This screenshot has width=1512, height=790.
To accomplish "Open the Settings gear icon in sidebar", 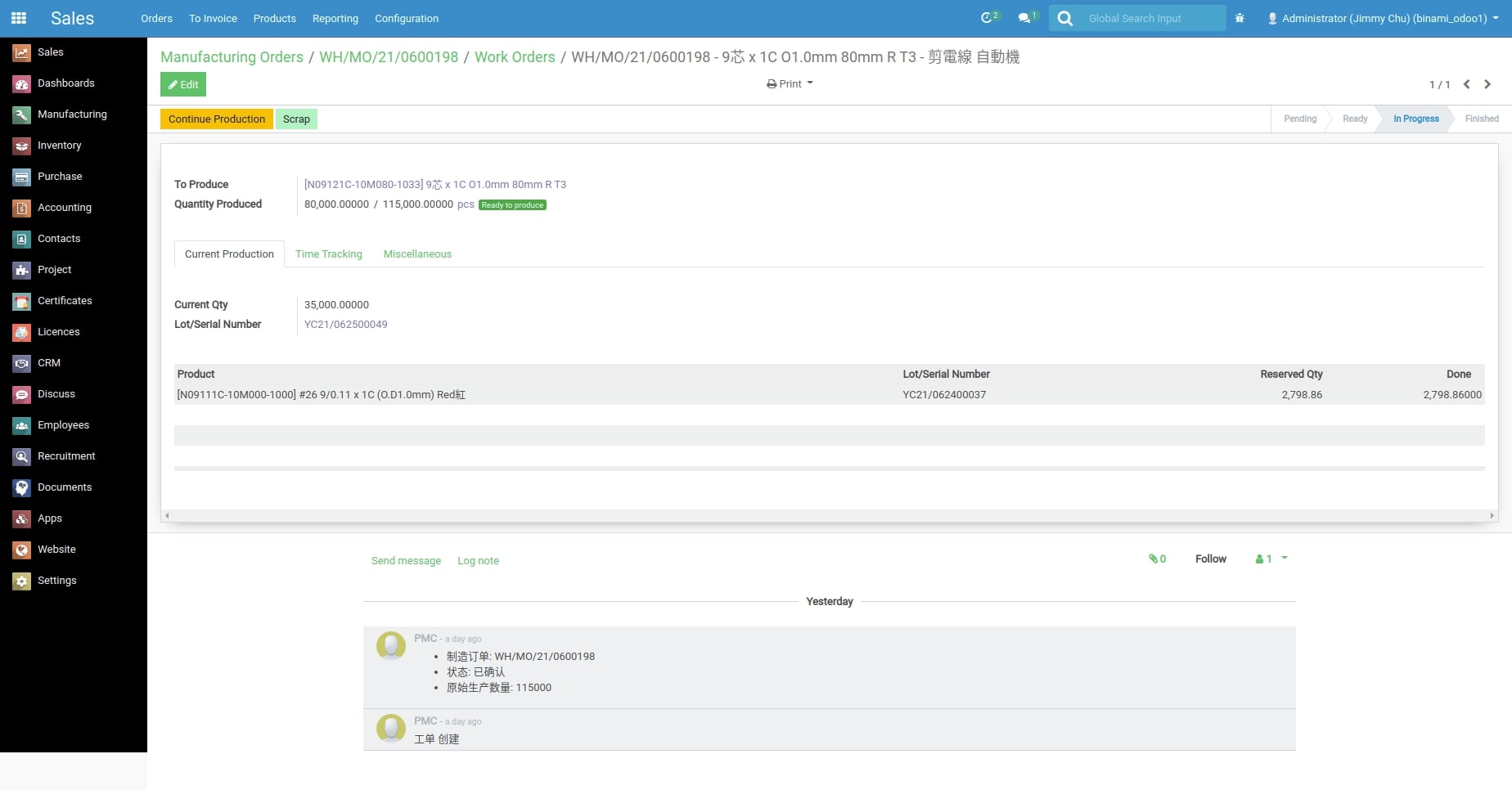I will click(22, 581).
